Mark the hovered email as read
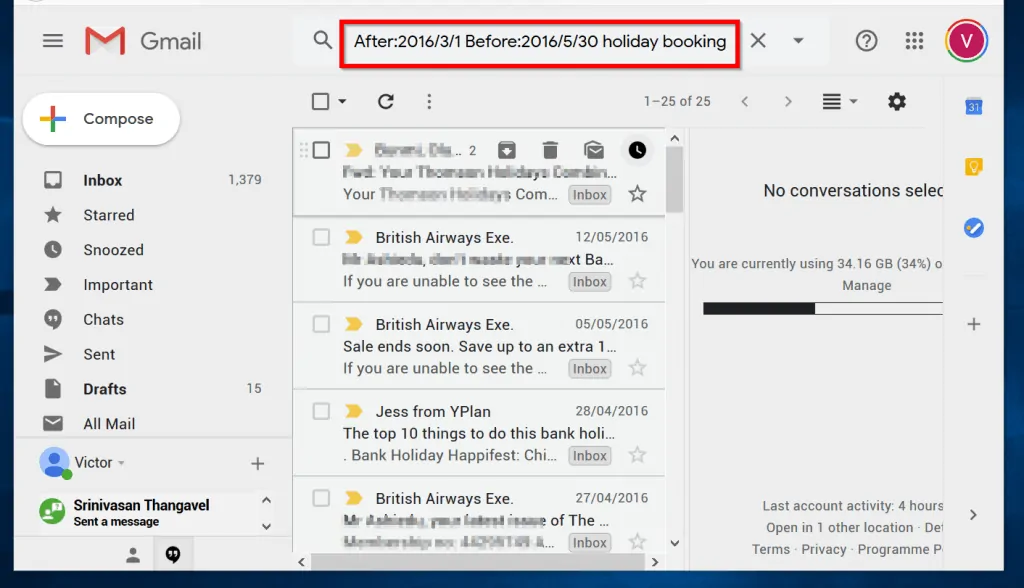The height and width of the screenshot is (588, 1024). click(594, 150)
